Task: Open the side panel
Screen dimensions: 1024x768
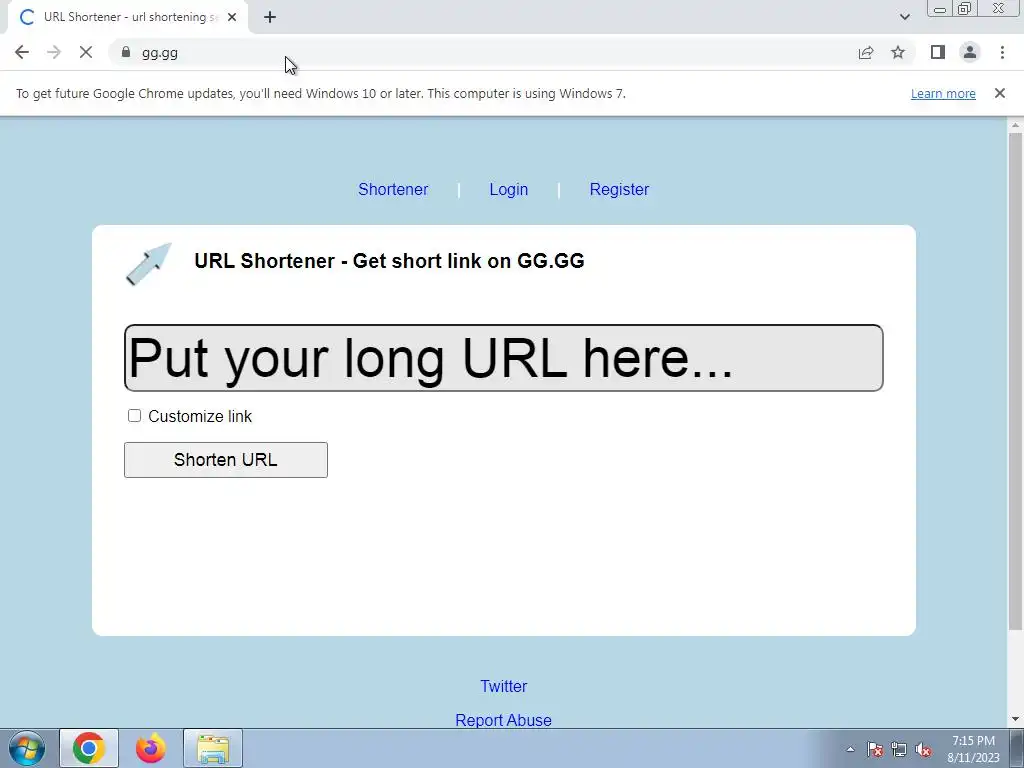Action: (x=938, y=52)
